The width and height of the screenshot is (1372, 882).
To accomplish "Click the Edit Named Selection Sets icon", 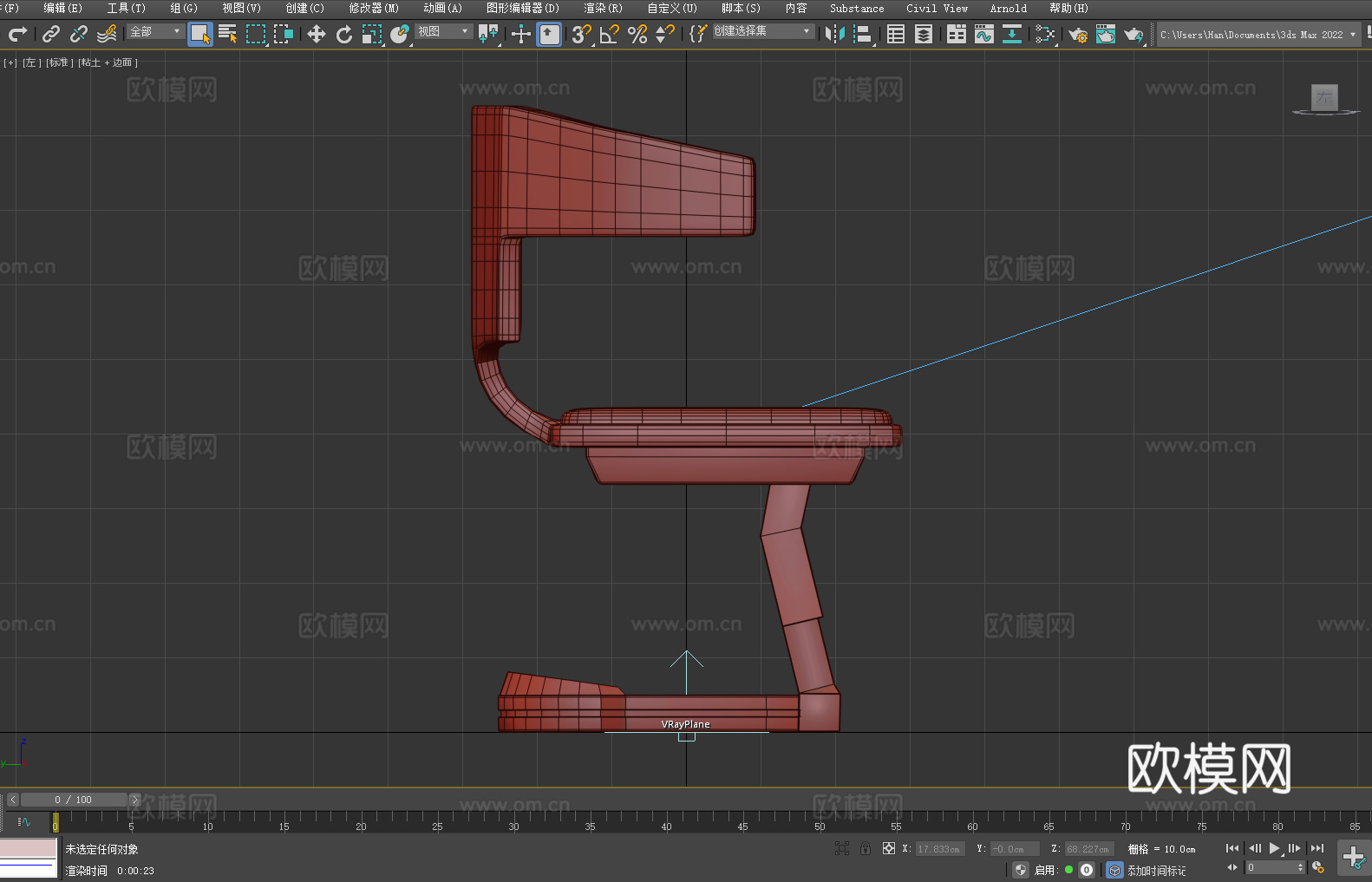I will [x=698, y=34].
